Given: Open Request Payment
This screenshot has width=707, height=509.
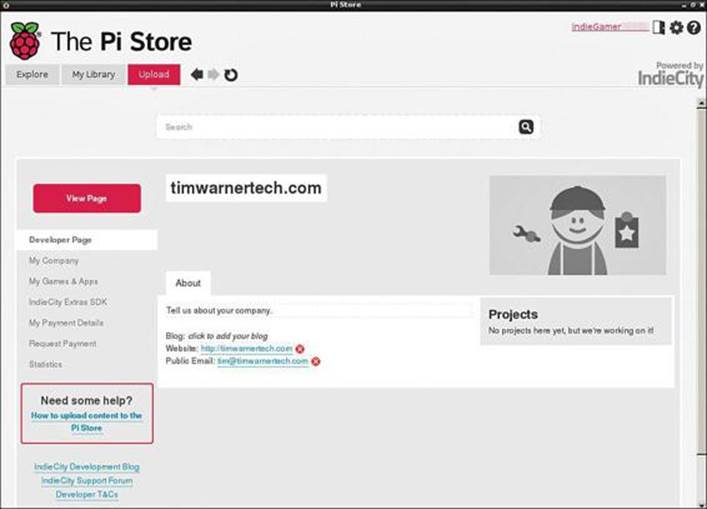Looking at the screenshot, I should [x=62, y=344].
